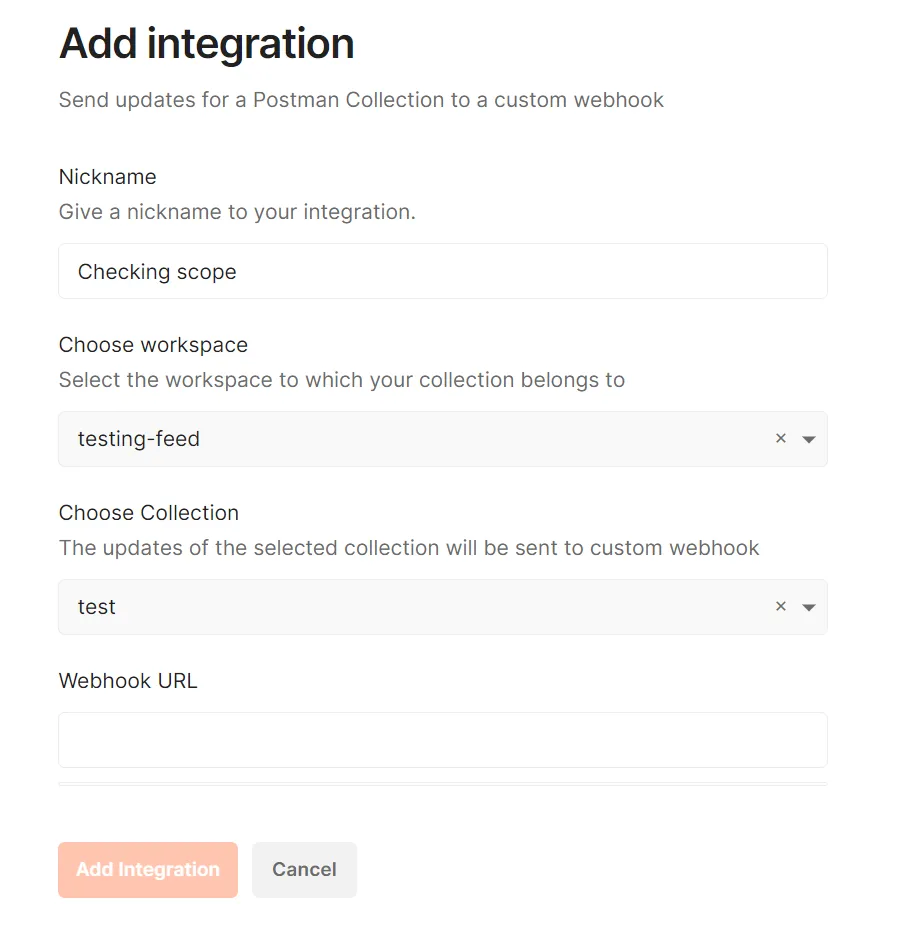Click the empty Webhook URL field

pos(442,740)
